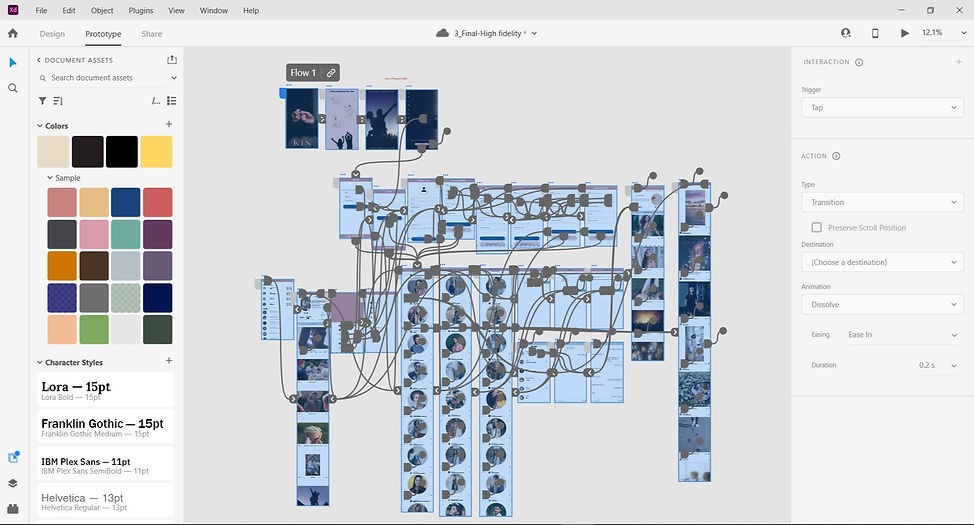This screenshot has width=974, height=525.
Task: Copy the Flow 1 share link icon
Action: coord(331,73)
